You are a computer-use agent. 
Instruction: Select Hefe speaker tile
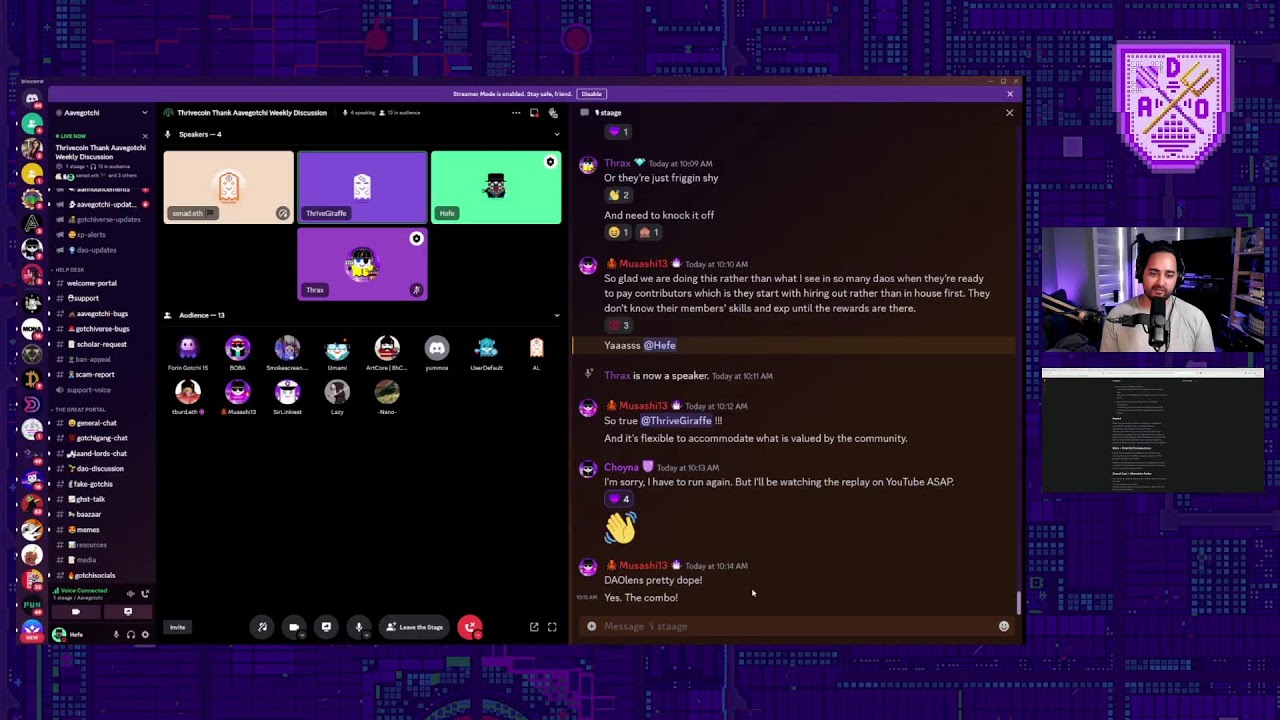tap(496, 187)
